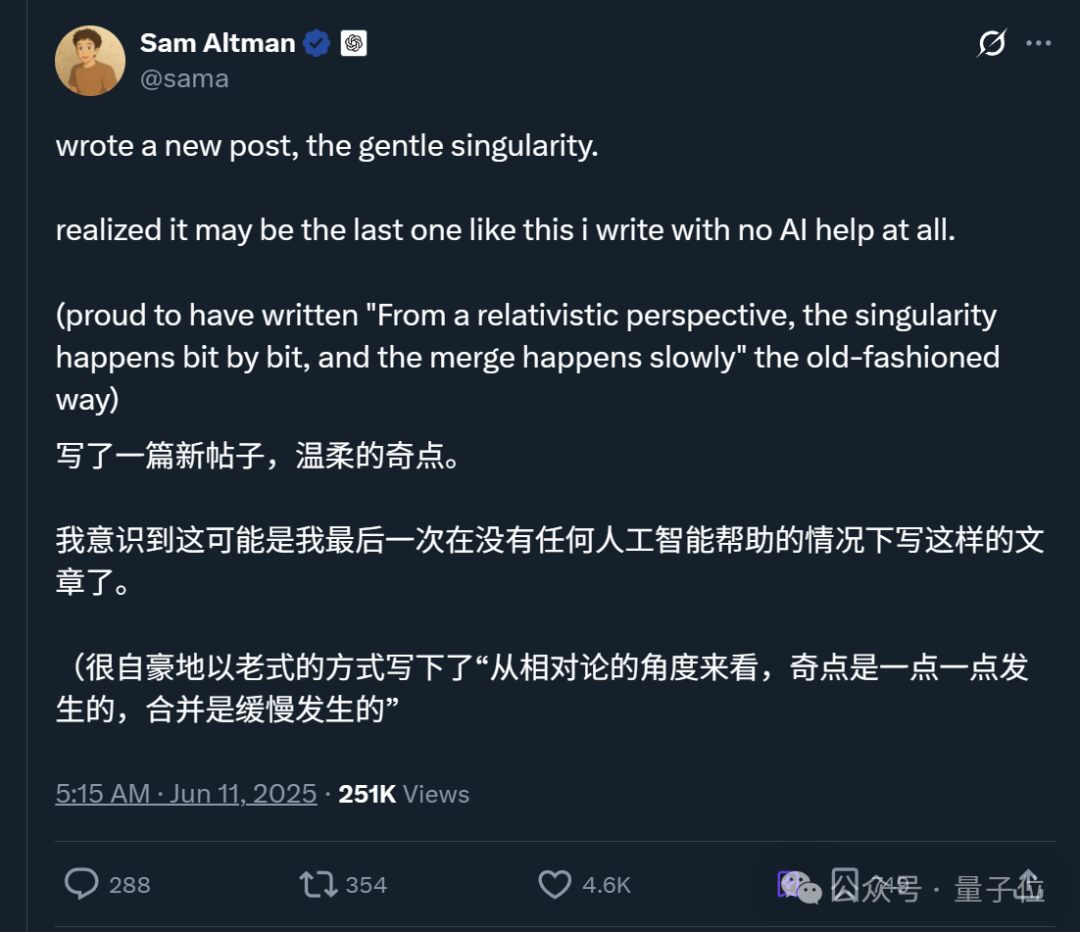Open Sam Altman's profile avatar
Image resolution: width=1080 pixels, height=932 pixels.
pyautogui.click(x=90, y=61)
